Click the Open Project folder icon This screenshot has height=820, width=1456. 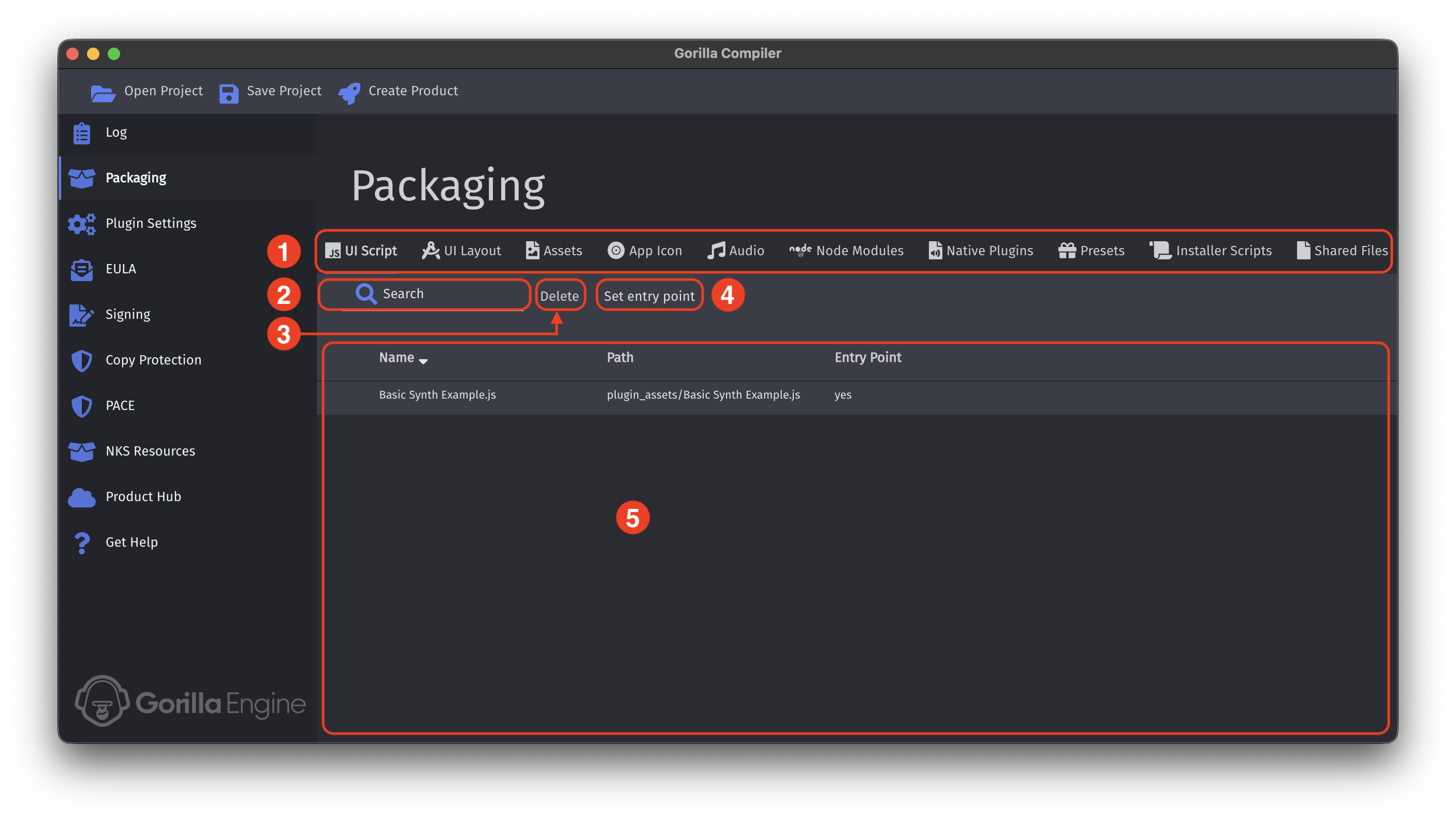tap(103, 93)
